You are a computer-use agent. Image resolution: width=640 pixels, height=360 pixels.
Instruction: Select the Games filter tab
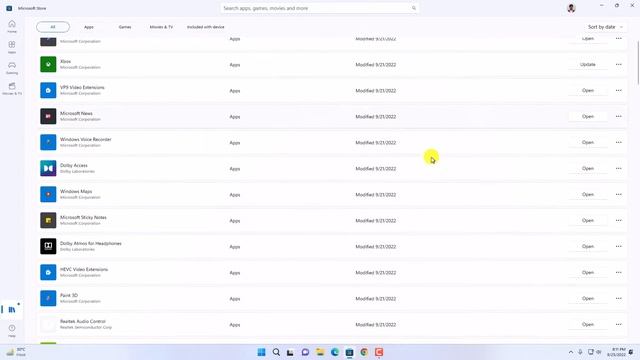pyautogui.click(x=125, y=27)
